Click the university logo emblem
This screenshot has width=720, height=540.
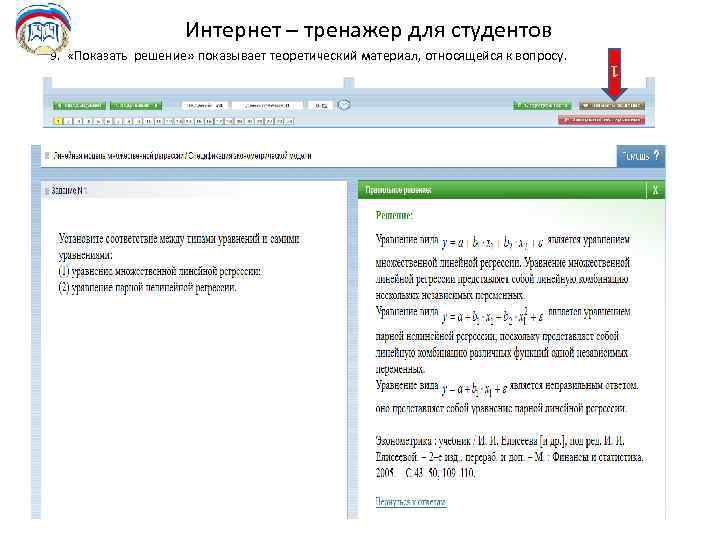43,28
